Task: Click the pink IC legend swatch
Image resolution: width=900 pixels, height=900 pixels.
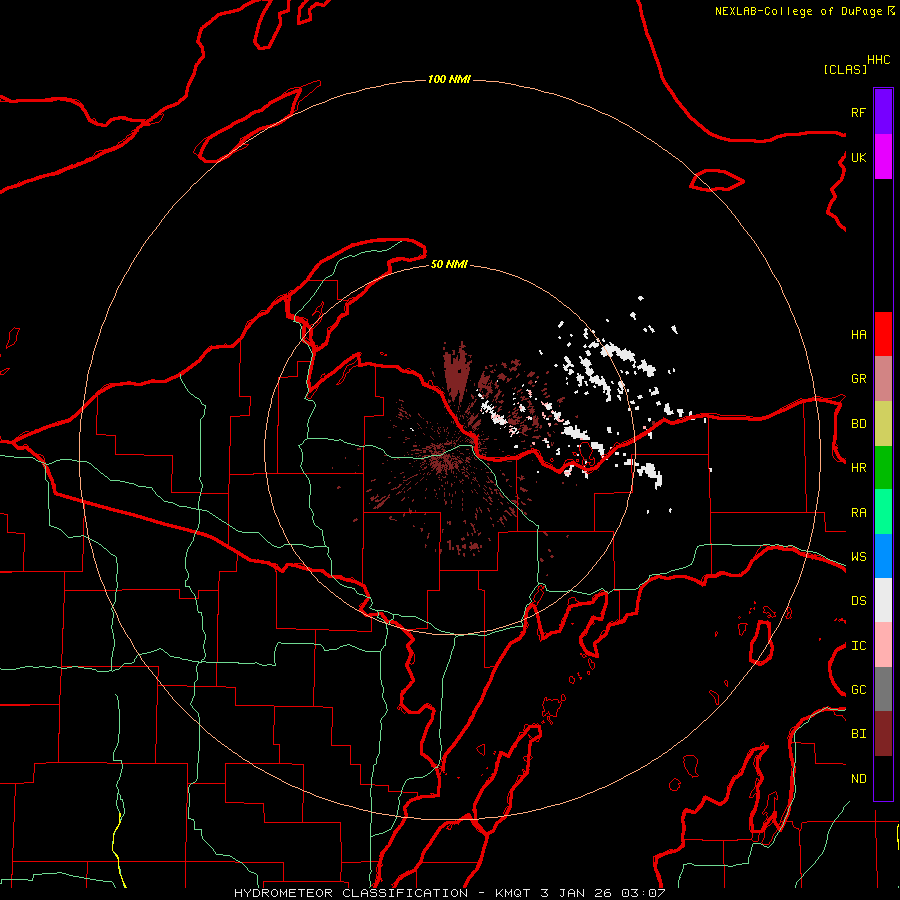Action: pyautogui.click(x=883, y=645)
